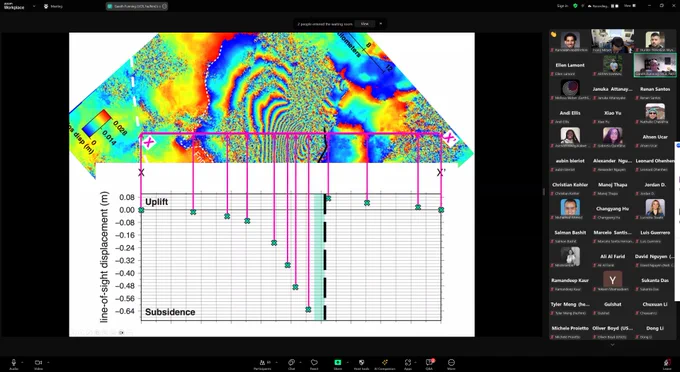Open the Chat panel

pos(291,362)
